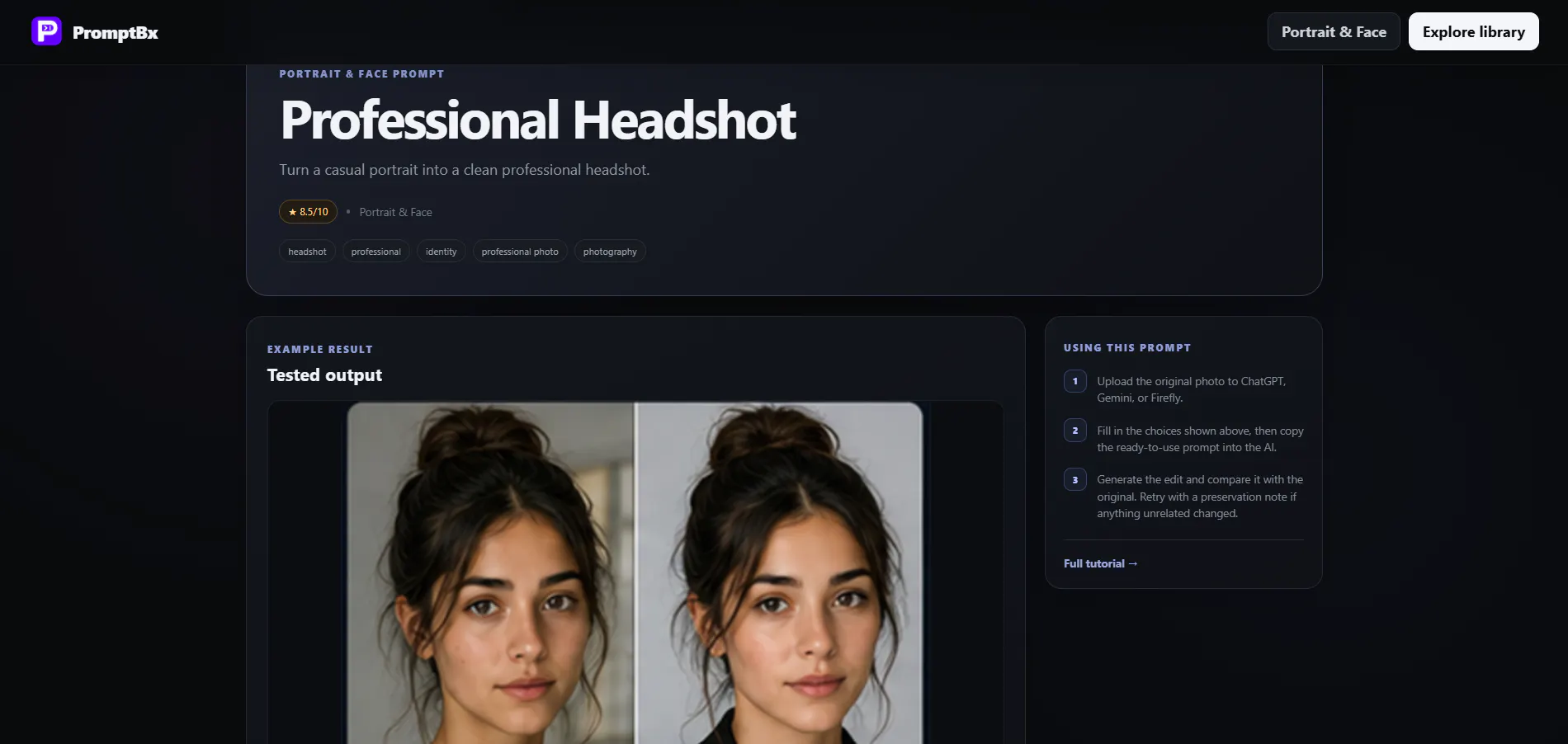Click step 1 number badge
The height and width of the screenshot is (744, 1568).
1074,381
